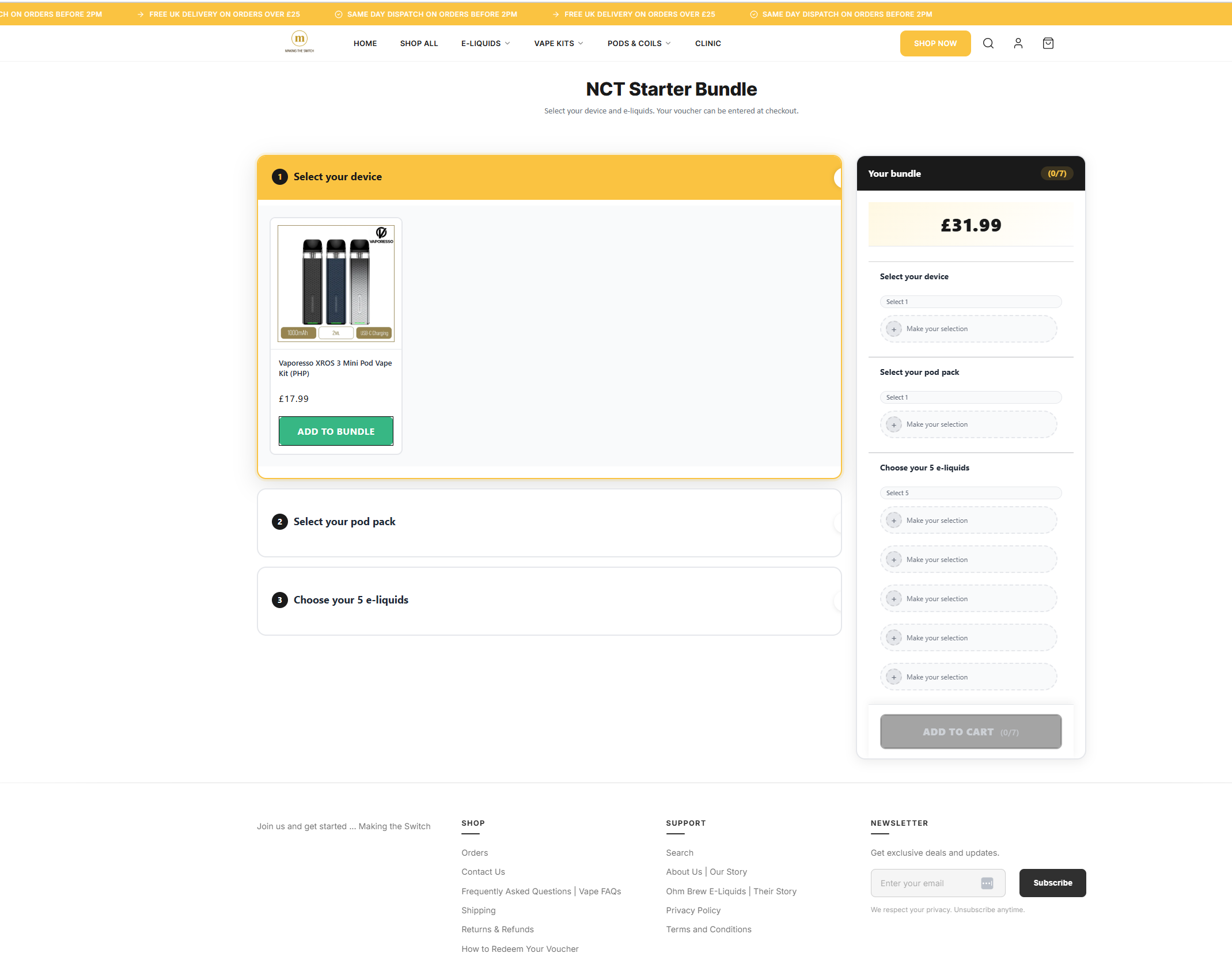Expand the E-Liquids dropdown menu
The image size is (1232, 953).
pyautogui.click(x=486, y=43)
